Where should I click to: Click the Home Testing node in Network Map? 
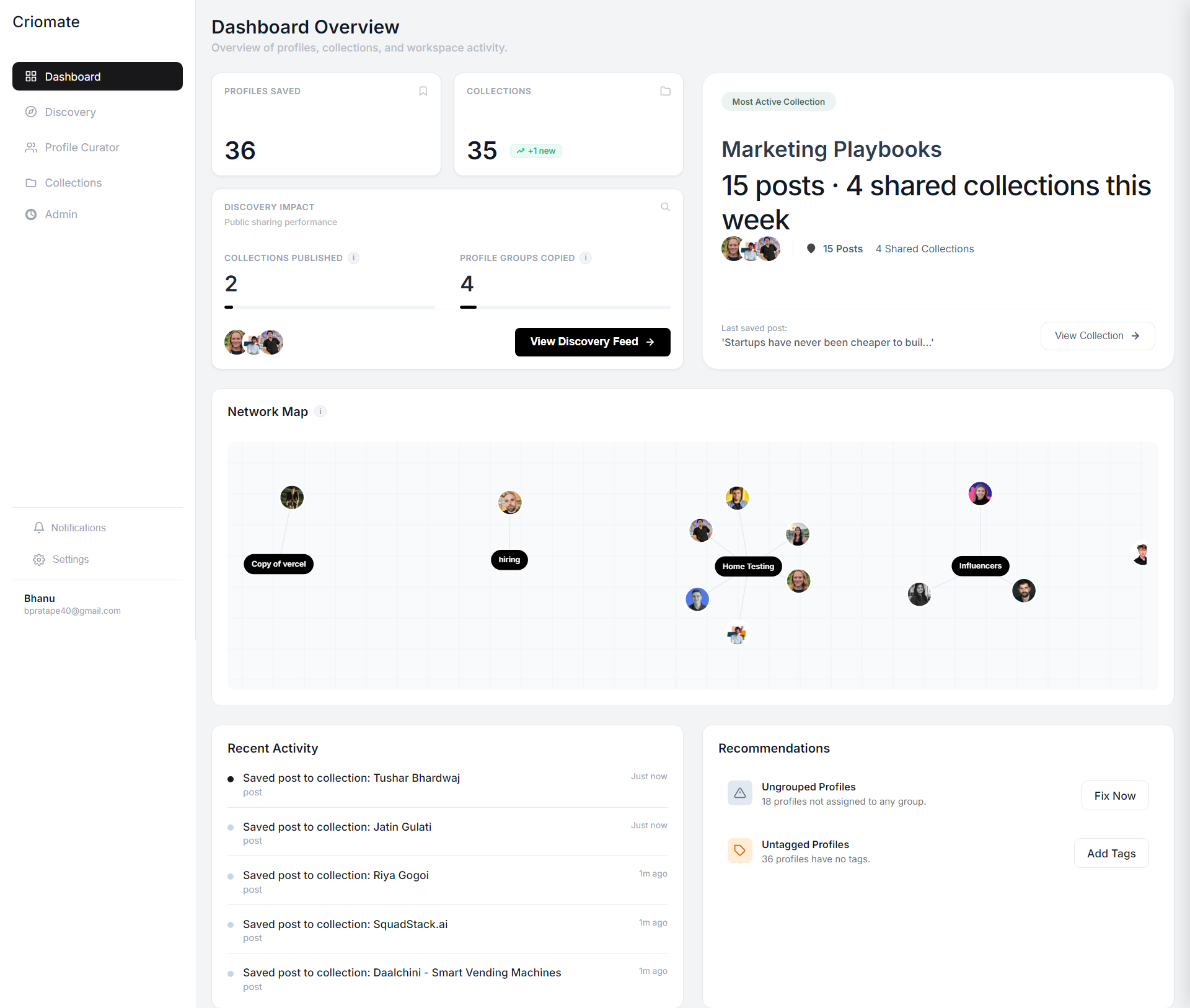pos(747,566)
